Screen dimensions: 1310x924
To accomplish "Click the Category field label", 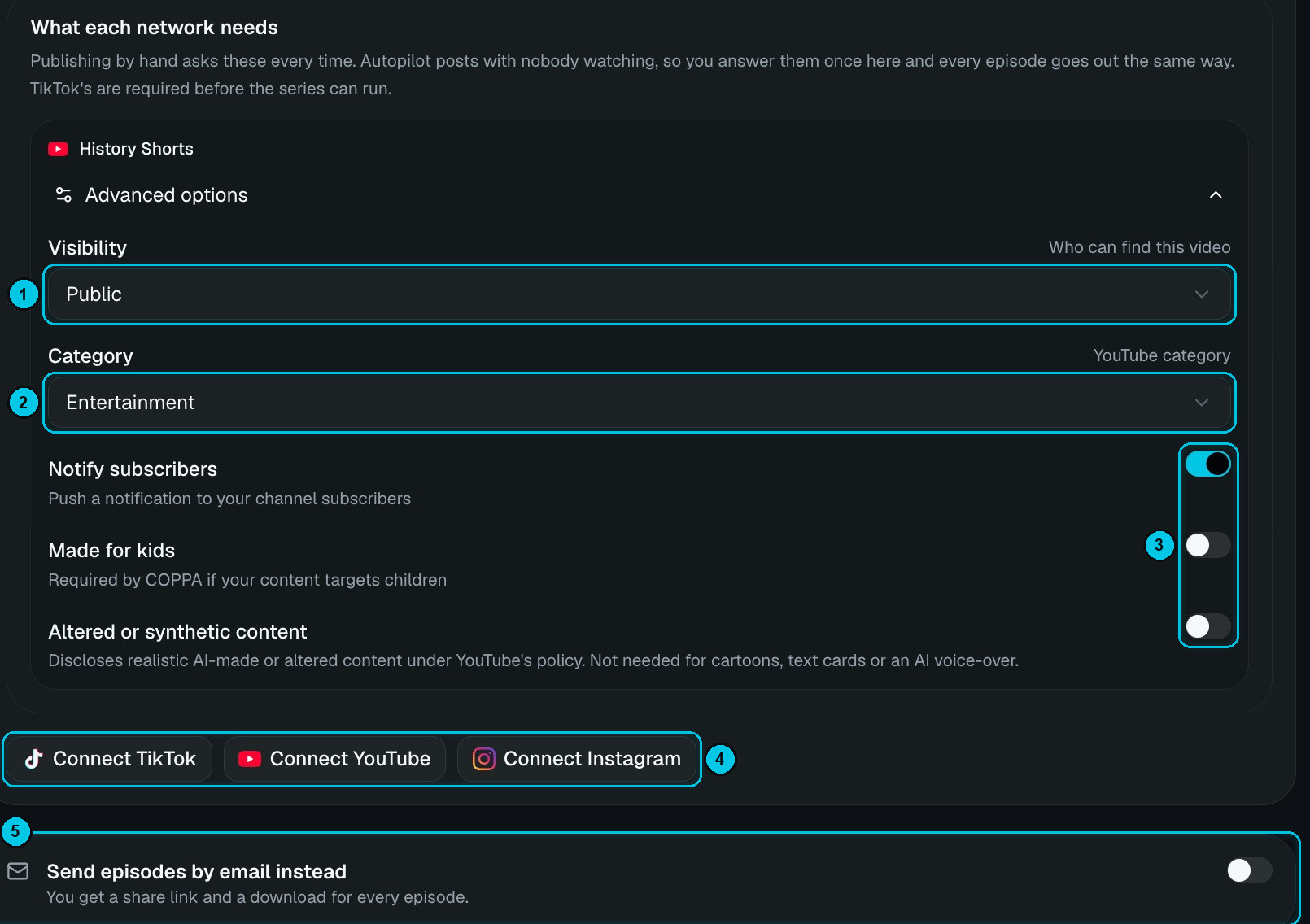I will point(90,356).
